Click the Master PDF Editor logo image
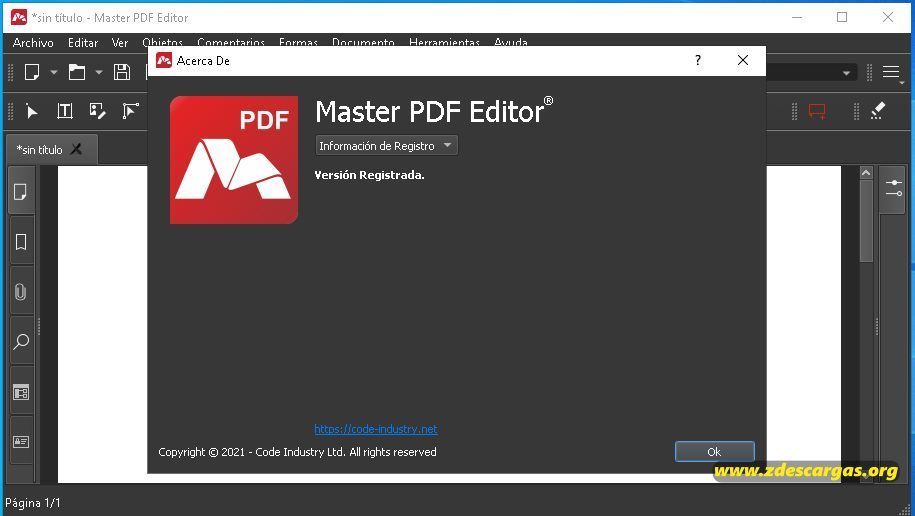Screen dimensions: 915x516 (x=233, y=160)
